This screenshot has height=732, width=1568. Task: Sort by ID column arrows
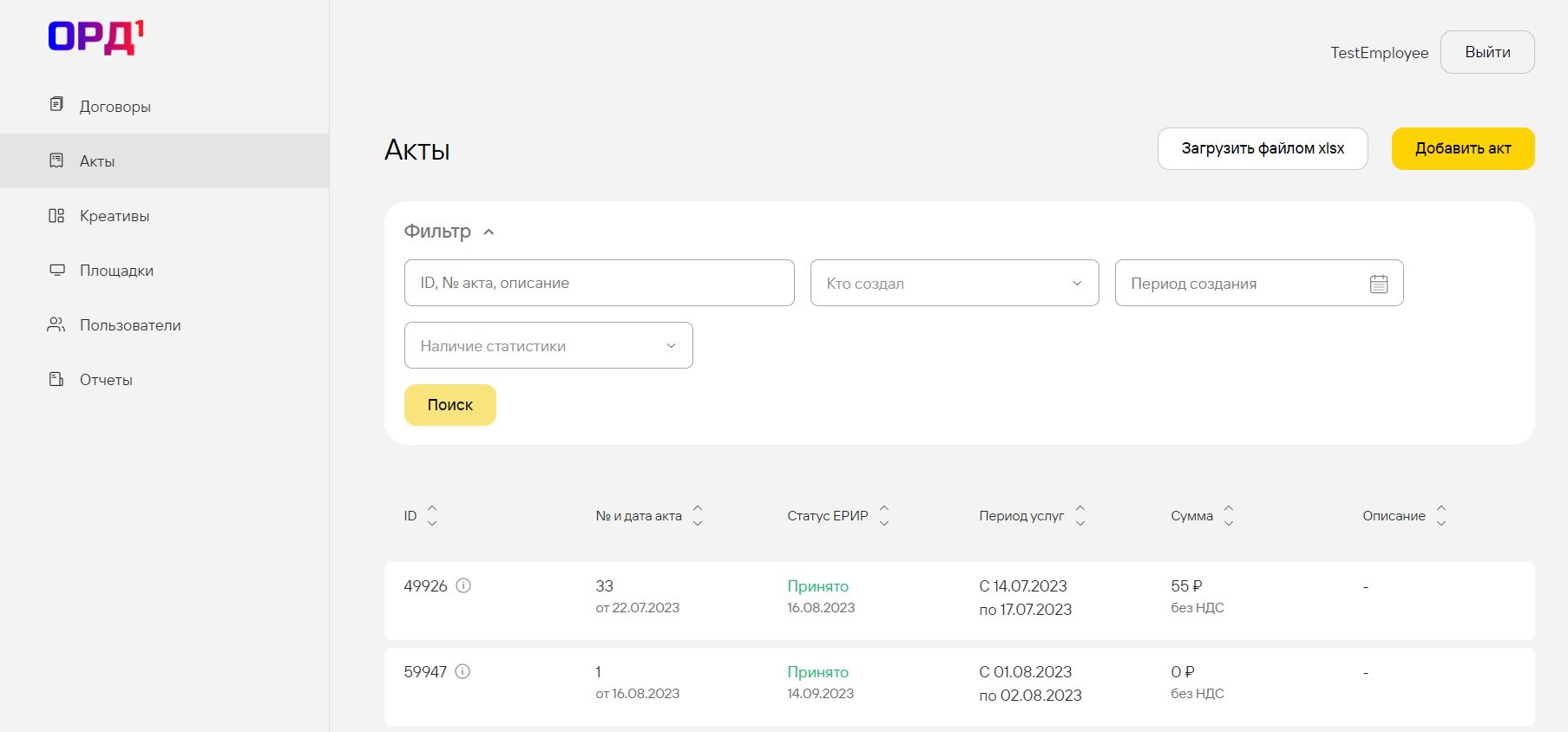(432, 515)
